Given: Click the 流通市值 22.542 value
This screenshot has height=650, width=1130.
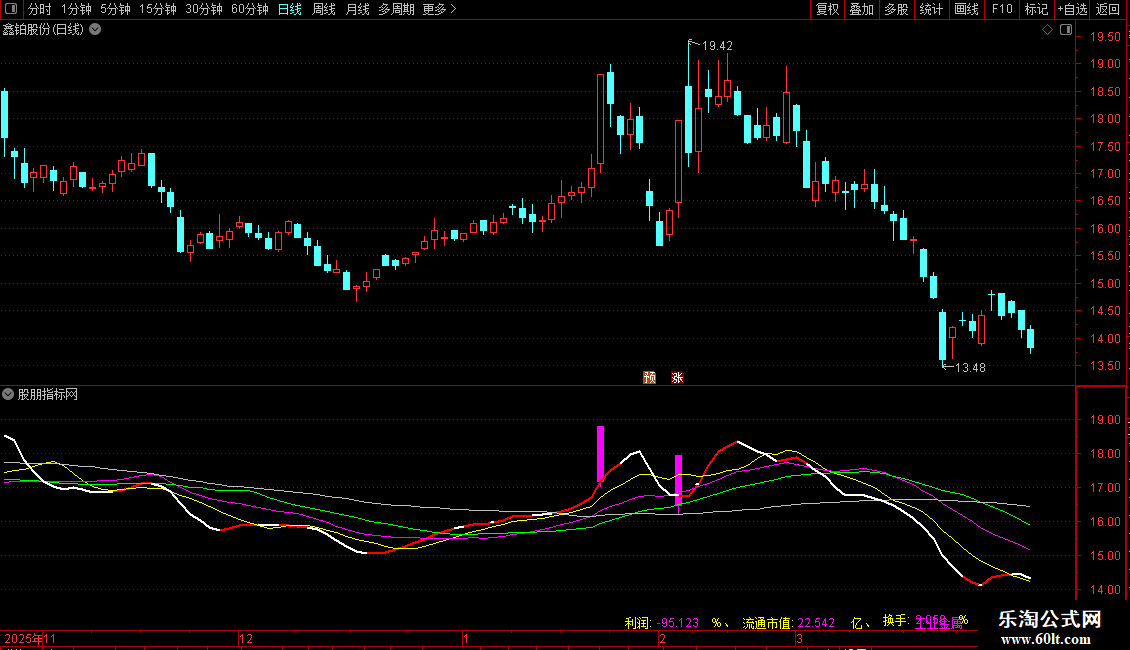Looking at the screenshot, I should coord(816,623).
